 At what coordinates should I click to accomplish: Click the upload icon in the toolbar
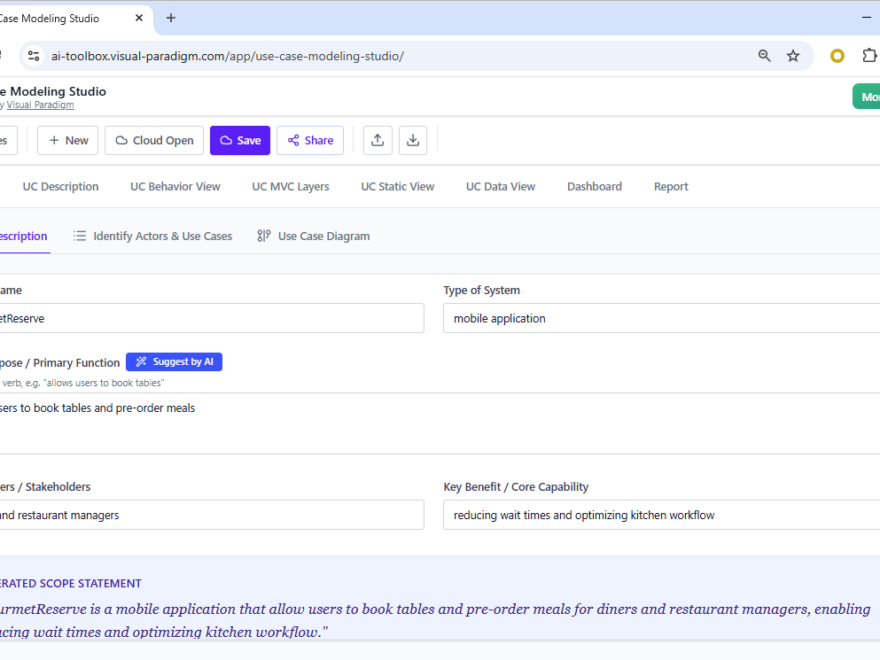tap(377, 140)
